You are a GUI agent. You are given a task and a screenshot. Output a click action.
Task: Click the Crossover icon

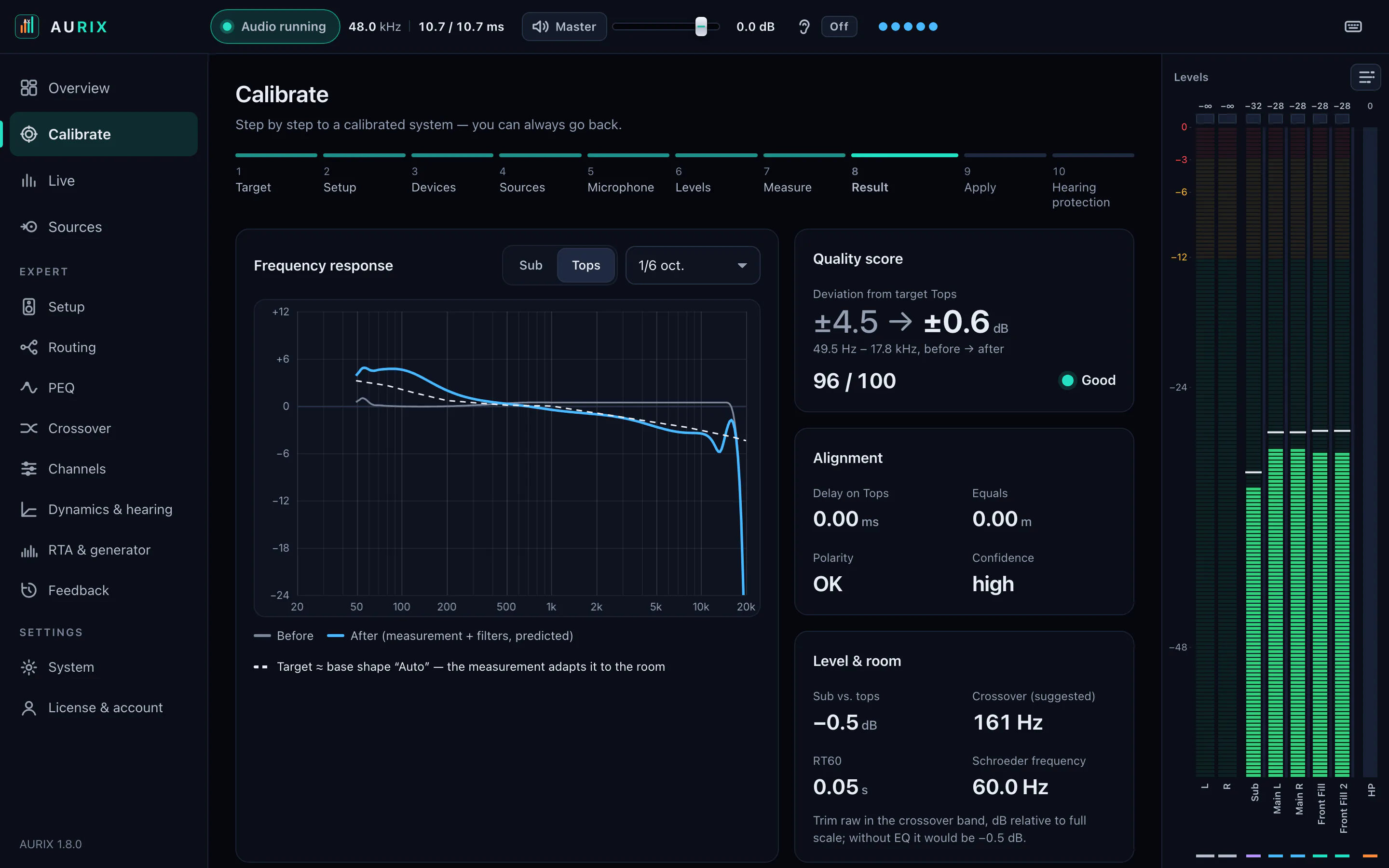pos(29,428)
